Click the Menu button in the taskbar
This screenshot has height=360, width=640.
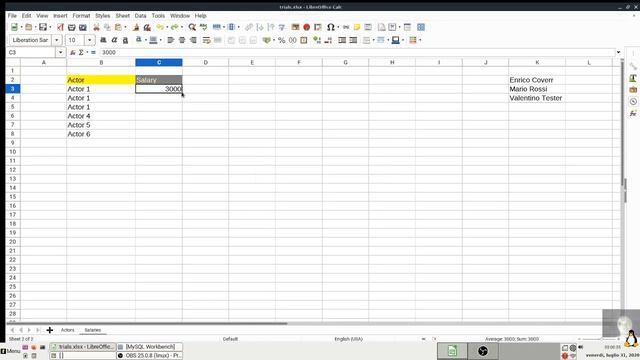pyautogui.click(x=10, y=351)
